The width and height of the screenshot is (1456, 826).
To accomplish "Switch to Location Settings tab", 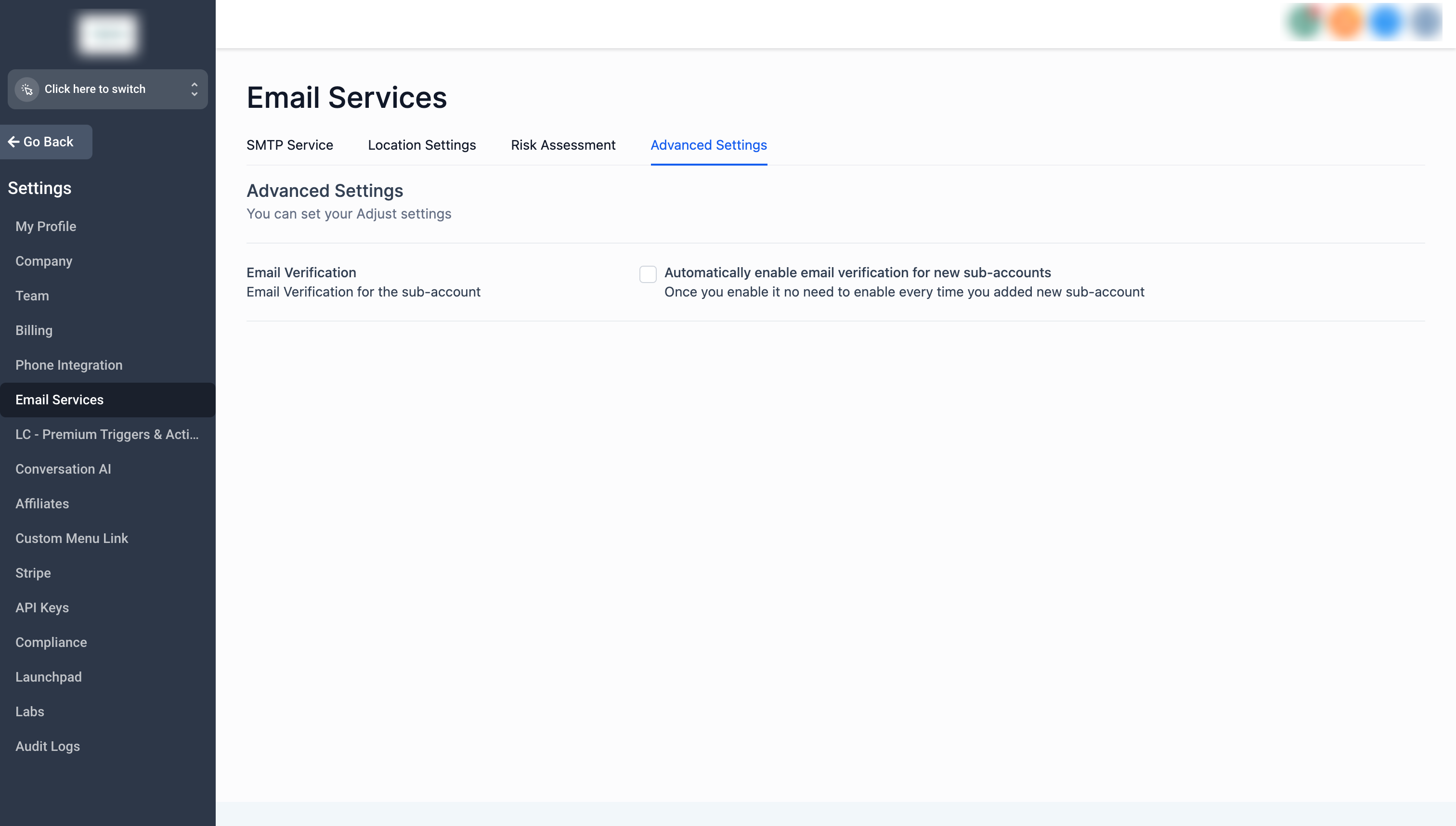I will (422, 145).
